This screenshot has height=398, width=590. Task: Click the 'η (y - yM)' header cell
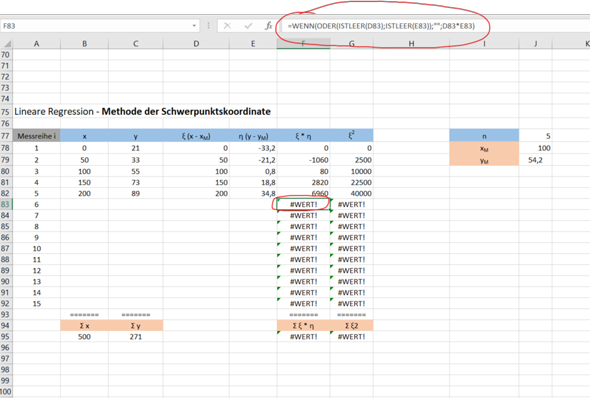click(253, 136)
